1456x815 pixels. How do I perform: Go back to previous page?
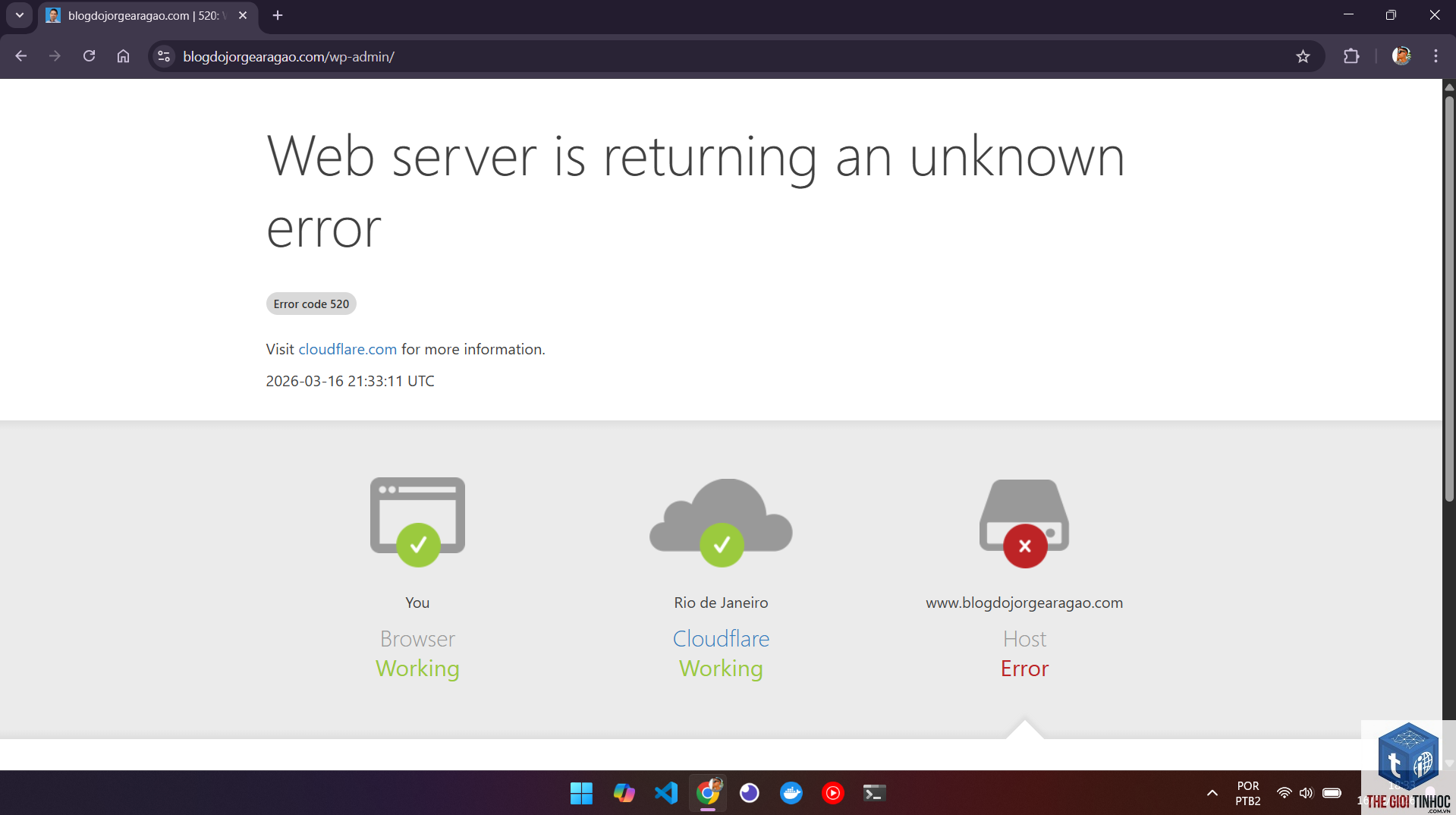[21, 56]
